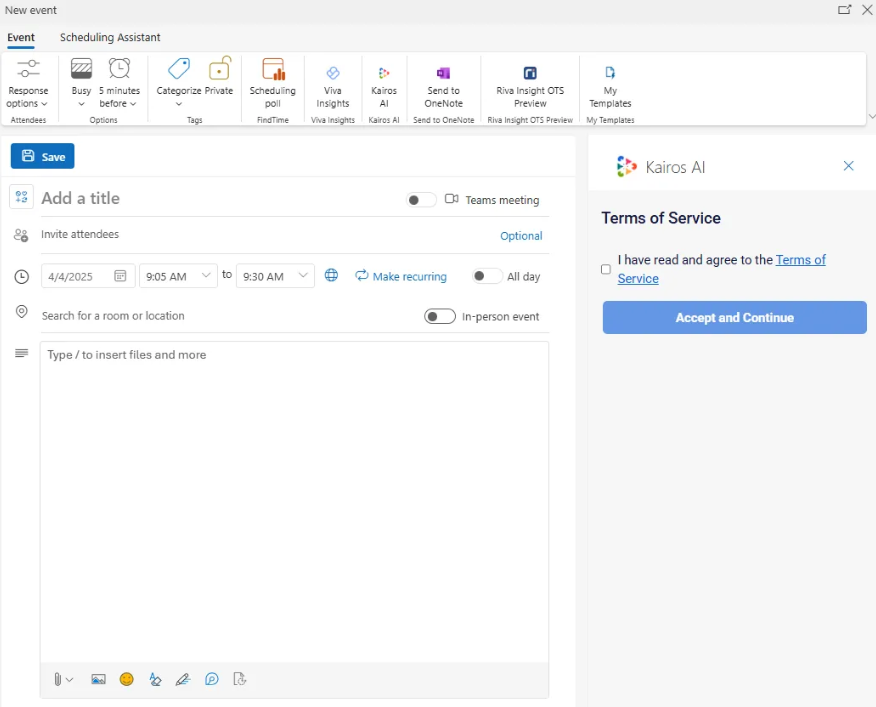Expand the Response options menu
The image size is (876, 707).
click(28, 83)
